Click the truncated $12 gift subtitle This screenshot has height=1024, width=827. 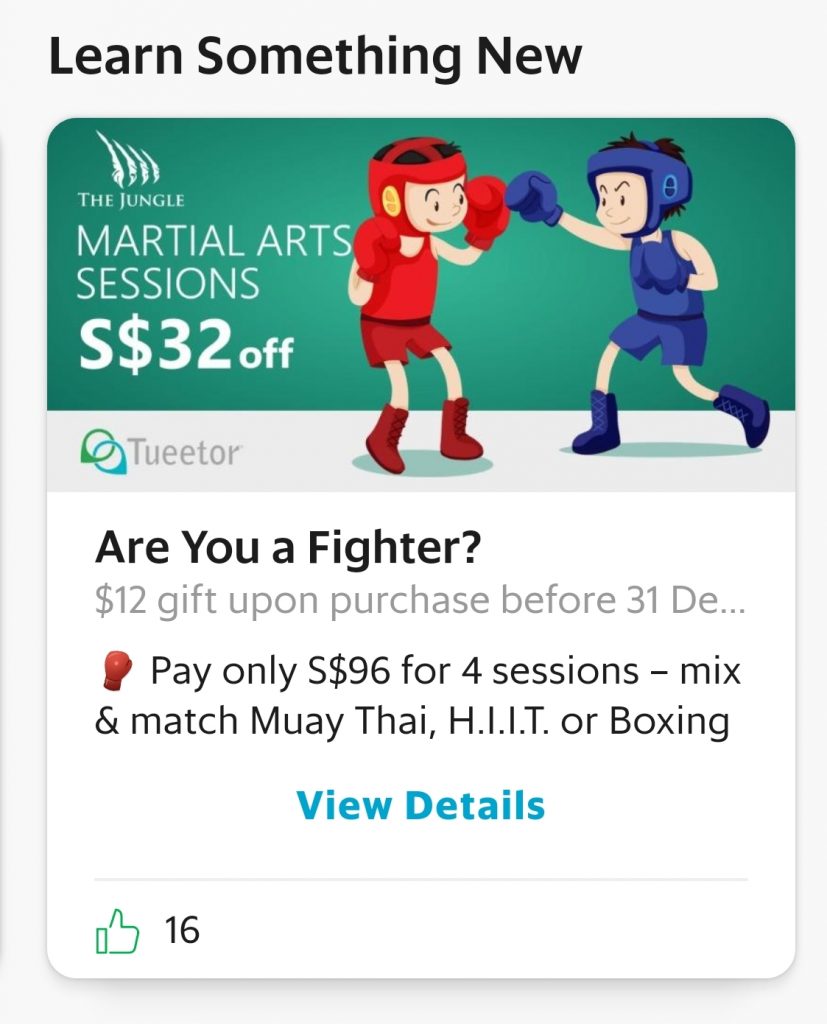click(x=419, y=601)
